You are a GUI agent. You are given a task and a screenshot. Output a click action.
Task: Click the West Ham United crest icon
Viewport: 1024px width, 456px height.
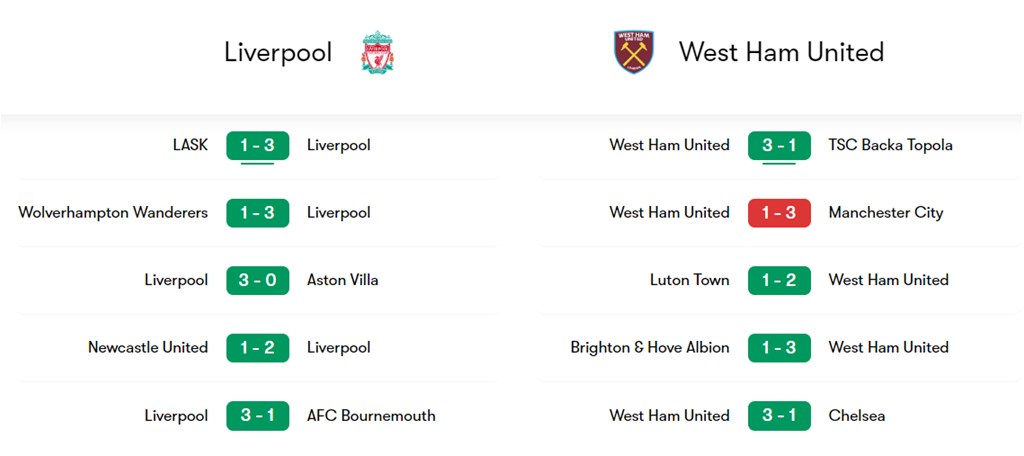(x=633, y=52)
